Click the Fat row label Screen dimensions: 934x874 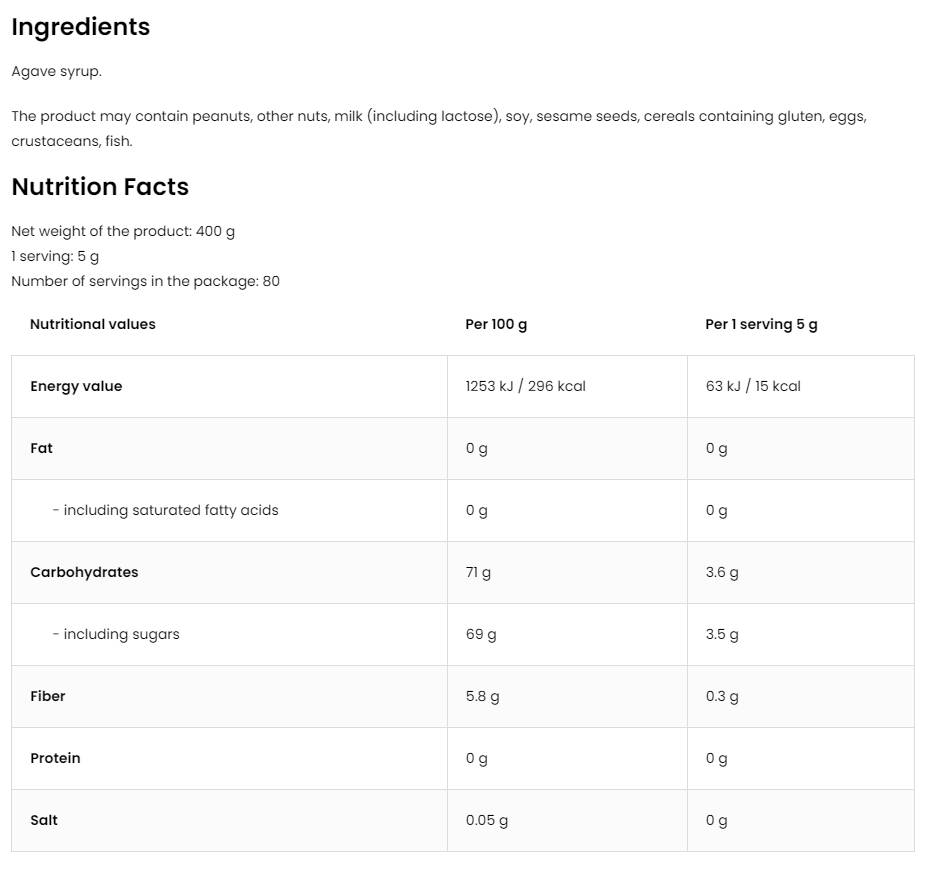click(41, 448)
